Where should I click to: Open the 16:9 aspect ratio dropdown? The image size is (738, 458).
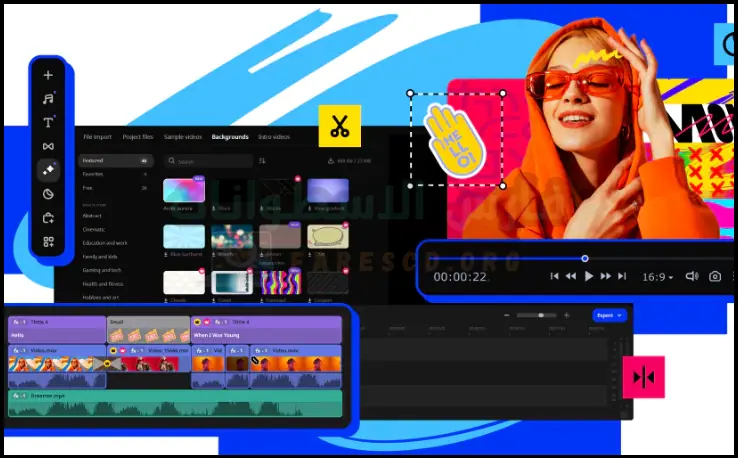tap(657, 277)
